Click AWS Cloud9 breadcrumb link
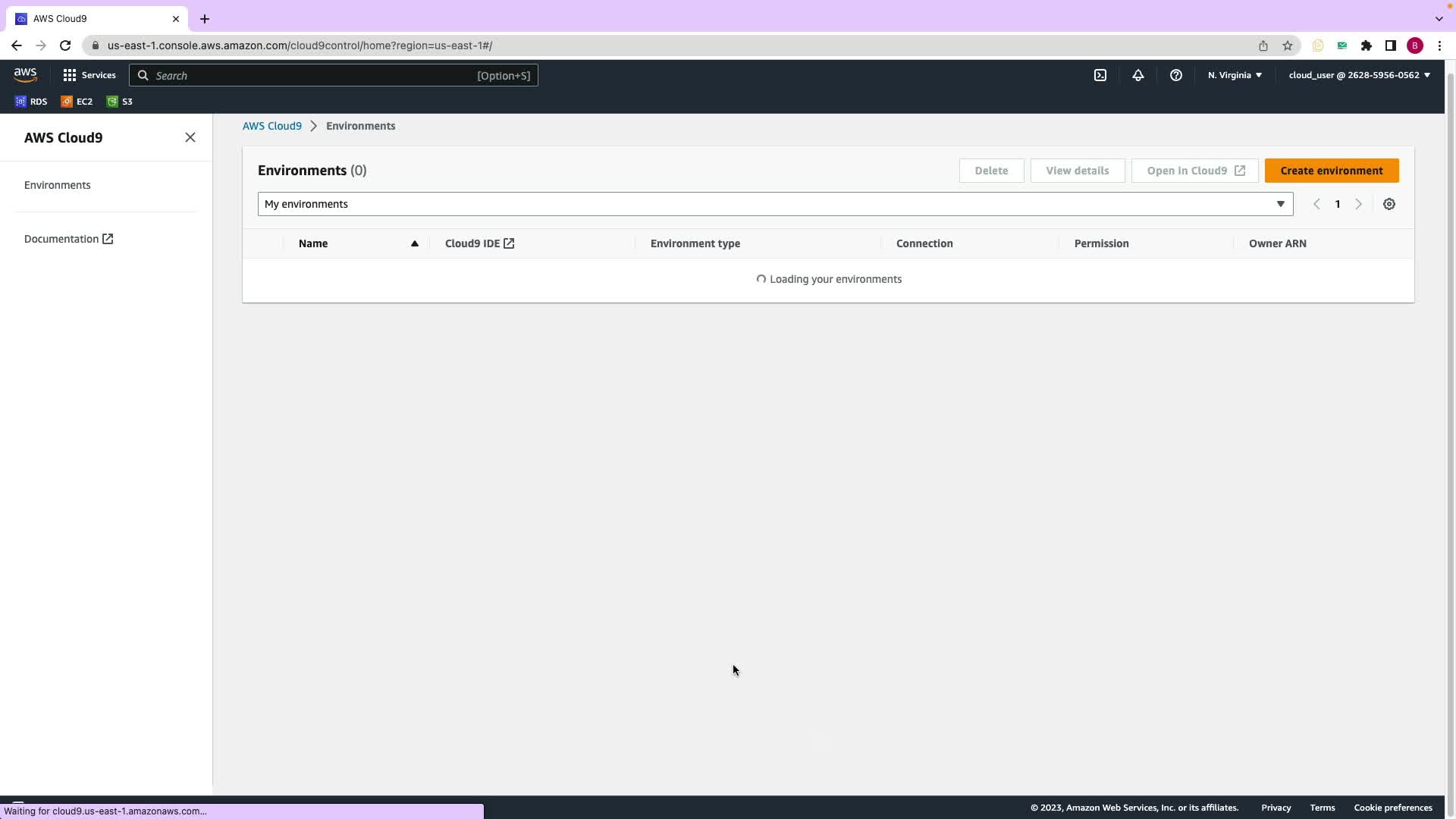This screenshot has height=819, width=1456. [271, 126]
